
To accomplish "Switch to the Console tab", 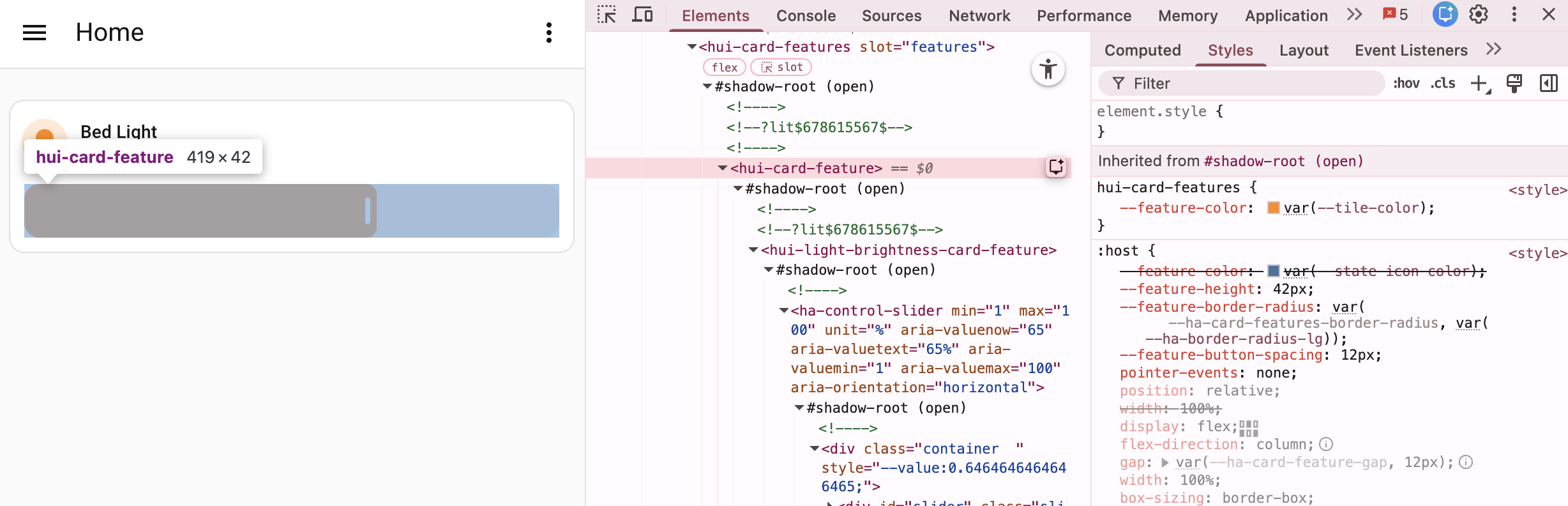I will 806,16.
